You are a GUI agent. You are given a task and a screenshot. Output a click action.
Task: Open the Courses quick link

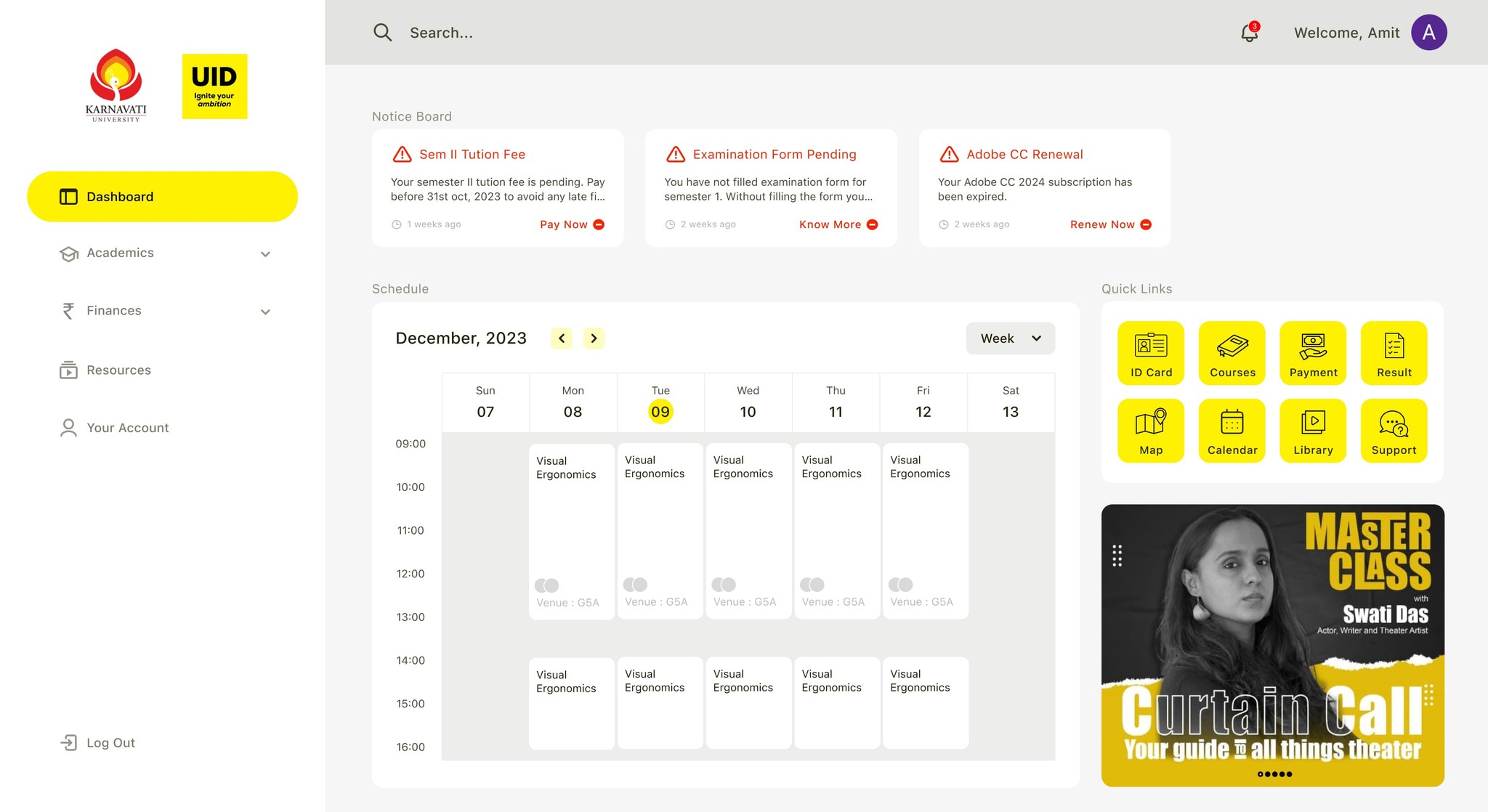tap(1232, 353)
